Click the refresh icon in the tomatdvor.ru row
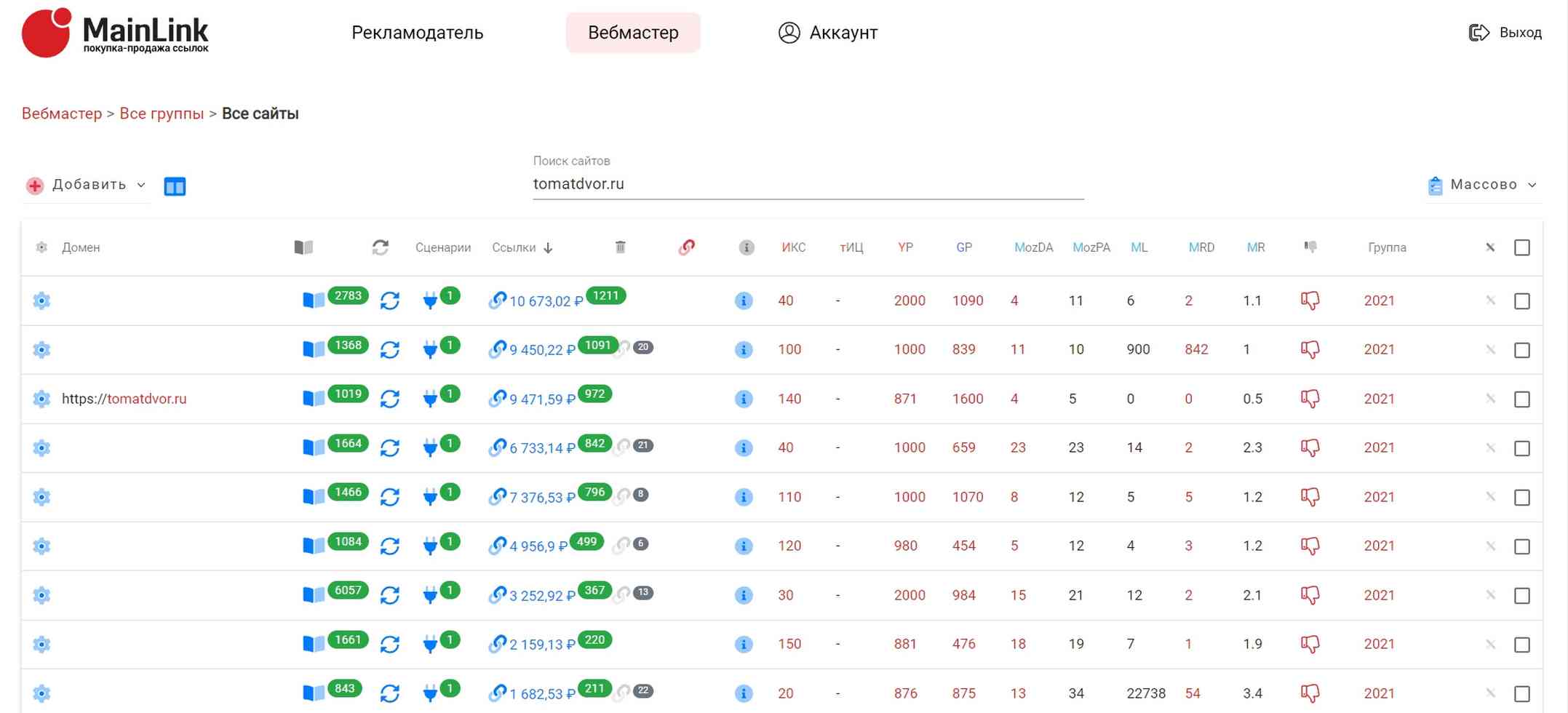Image resolution: width=1568 pixels, height=713 pixels. click(x=390, y=399)
